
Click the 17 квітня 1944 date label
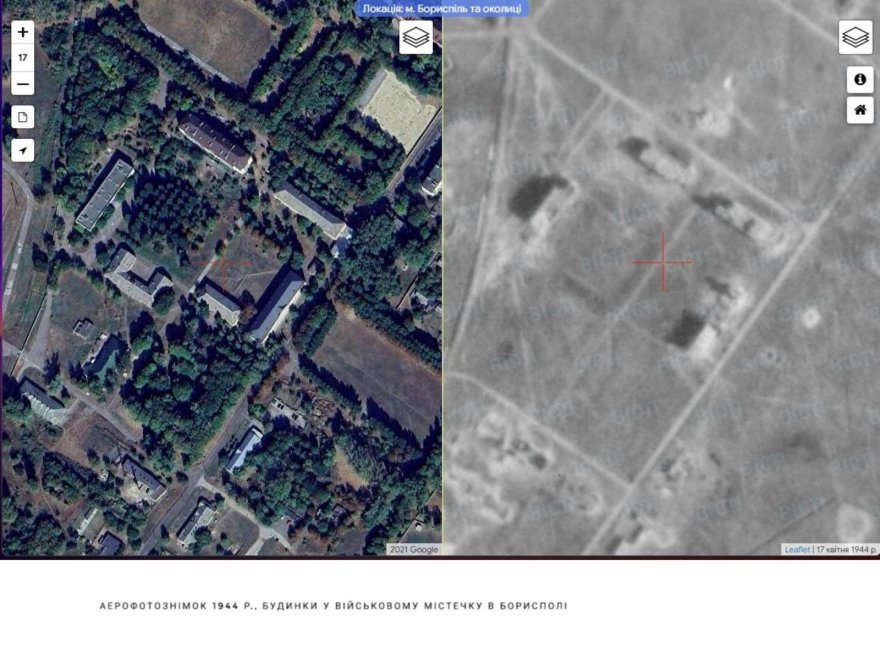(846, 549)
